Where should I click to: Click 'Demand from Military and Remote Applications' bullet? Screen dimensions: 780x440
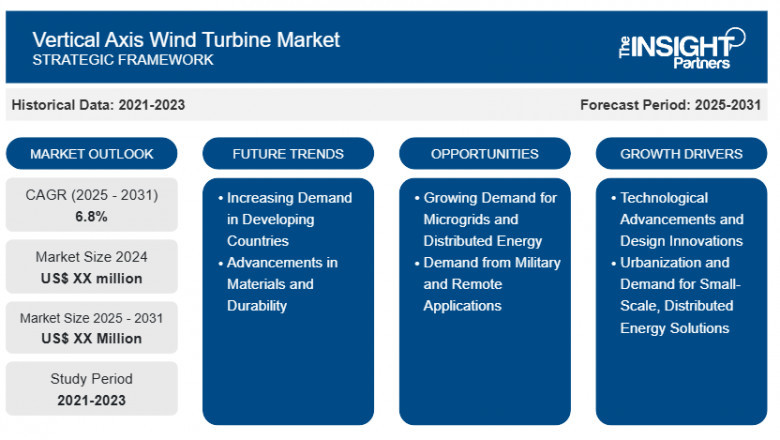(x=488, y=284)
